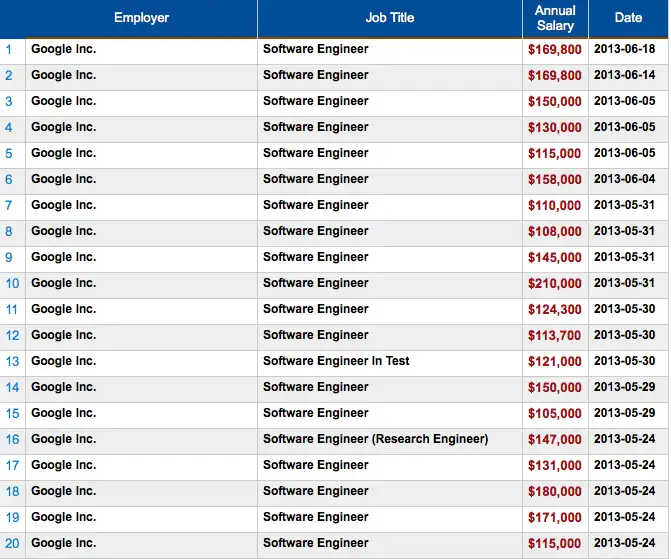Open row number 13 link
The height and width of the screenshot is (559, 671).
click(x=12, y=362)
